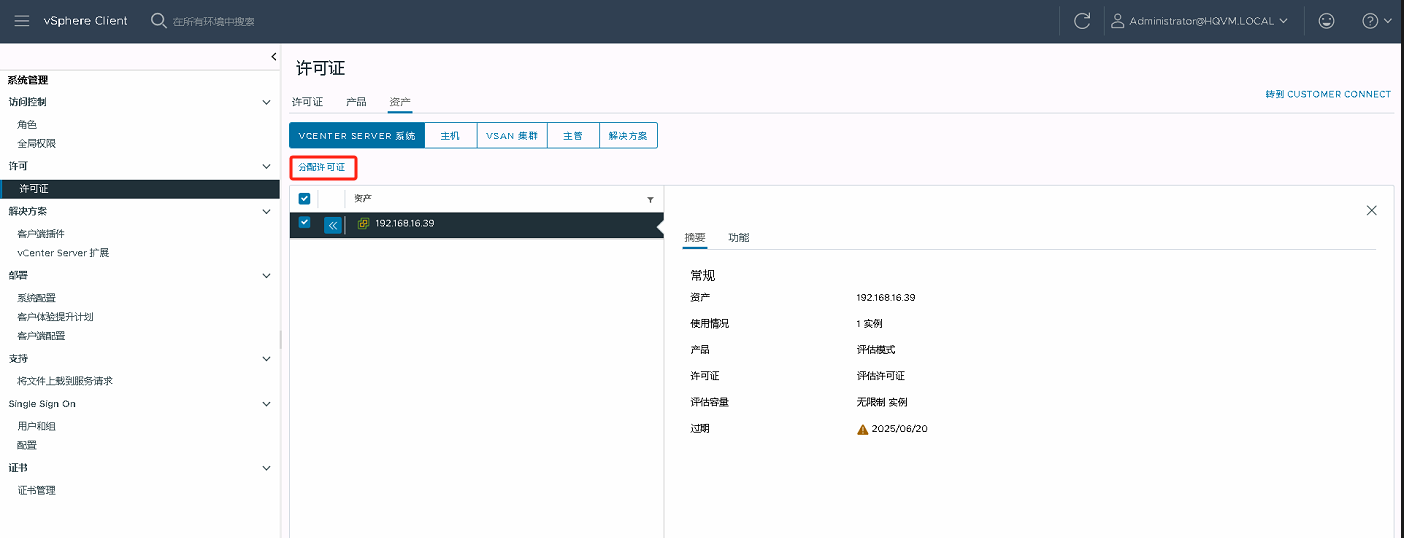Click the expiry warning triangle icon
This screenshot has width=1404, height=538.
[x=862, y=429]
